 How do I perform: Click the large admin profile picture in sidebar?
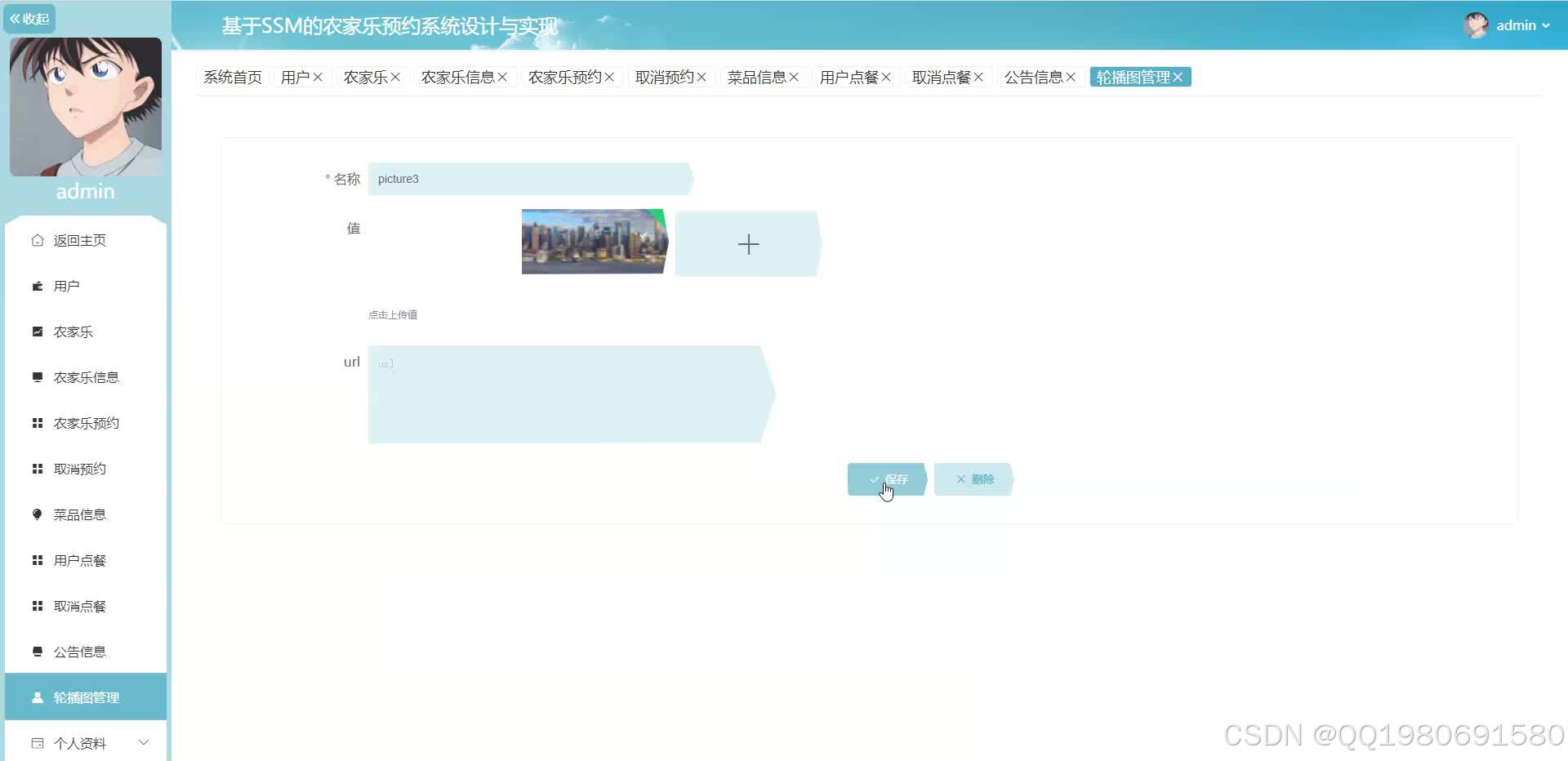(x=86, y=107)
